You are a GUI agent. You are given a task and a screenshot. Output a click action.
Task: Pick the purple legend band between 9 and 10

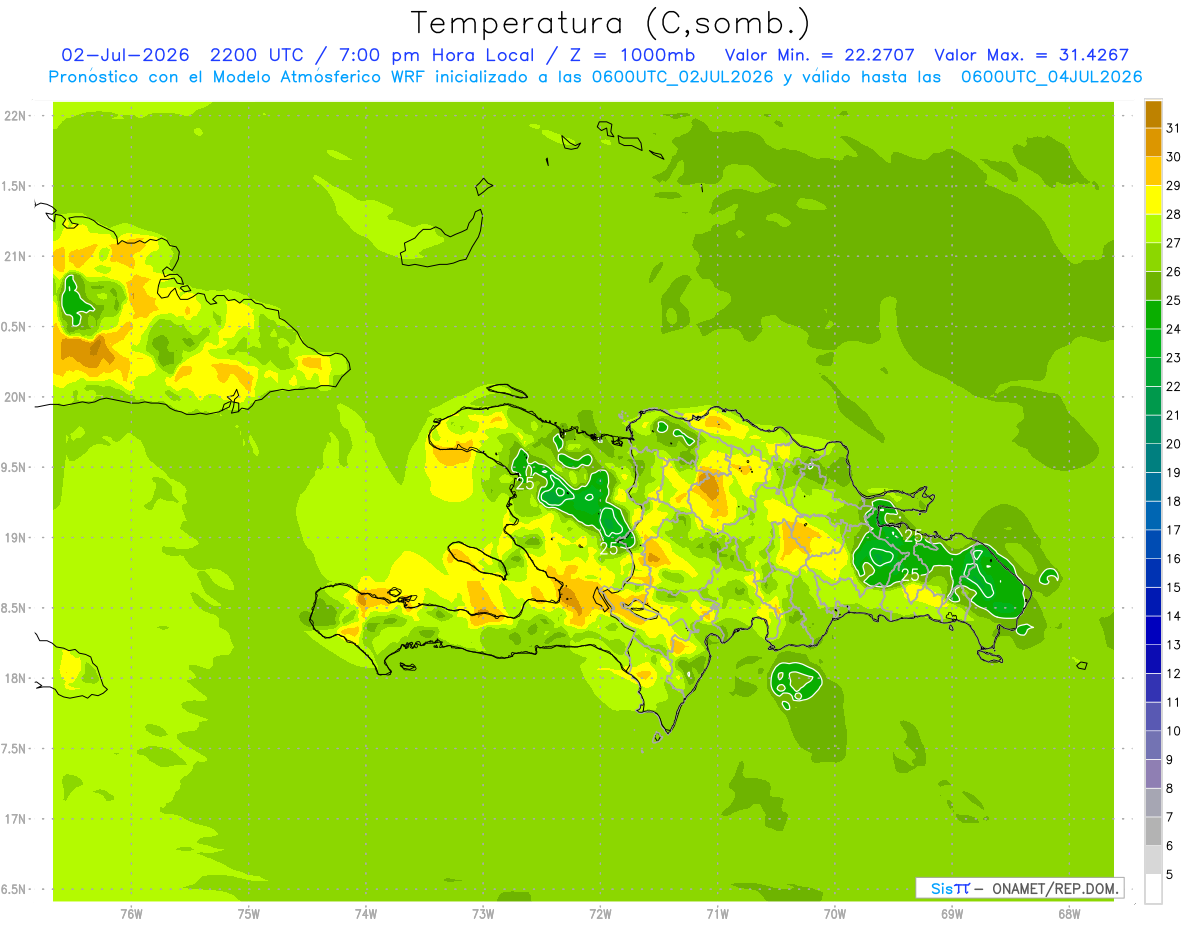1153,745
